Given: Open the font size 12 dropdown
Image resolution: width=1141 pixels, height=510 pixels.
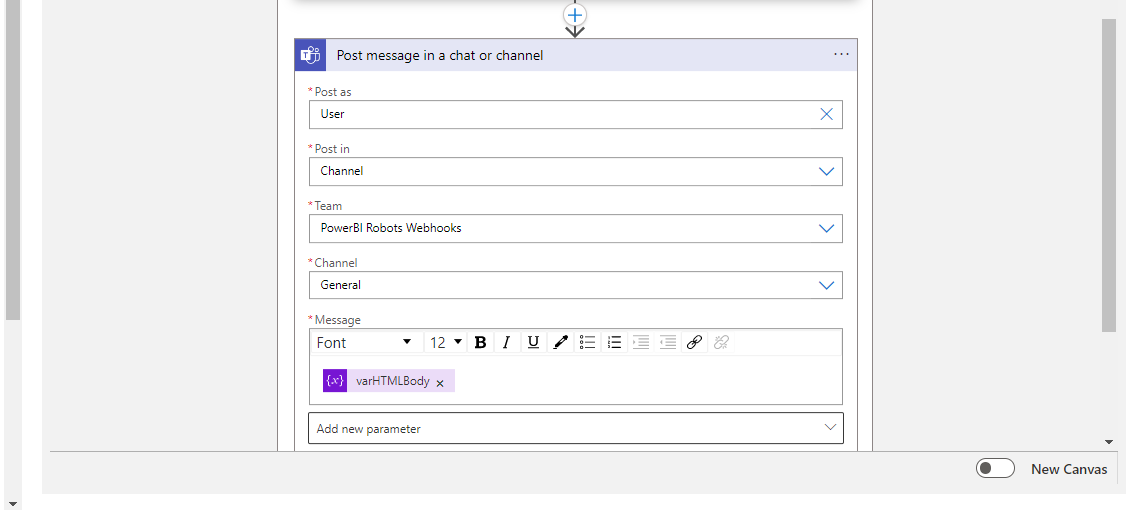Looking at the screenshot, I should [x=445, y=342].
